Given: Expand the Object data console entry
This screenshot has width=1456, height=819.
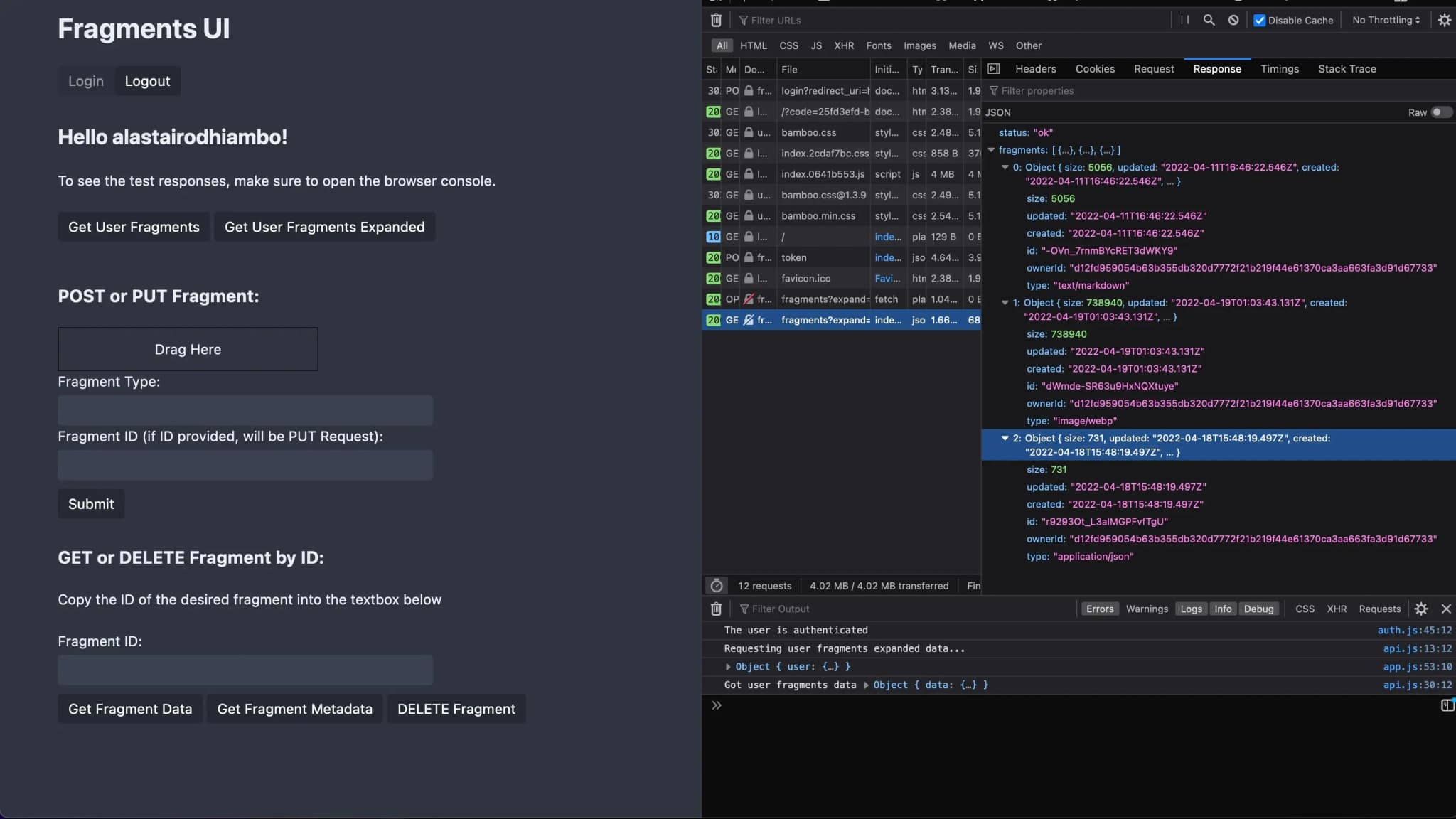Looking at the screenshot, I should [866, 685].
